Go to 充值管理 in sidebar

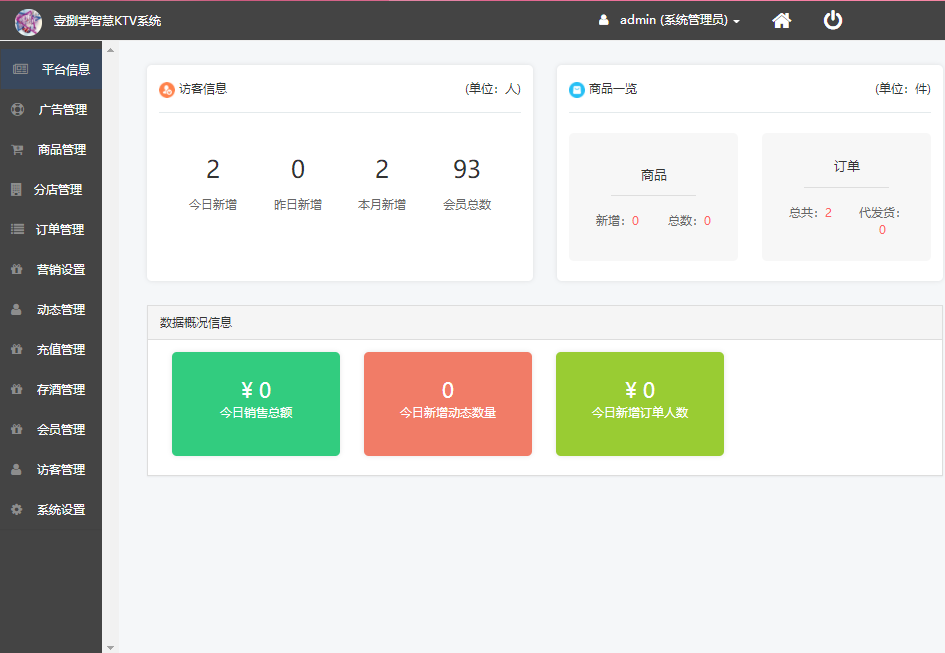[x=51, y=349]
